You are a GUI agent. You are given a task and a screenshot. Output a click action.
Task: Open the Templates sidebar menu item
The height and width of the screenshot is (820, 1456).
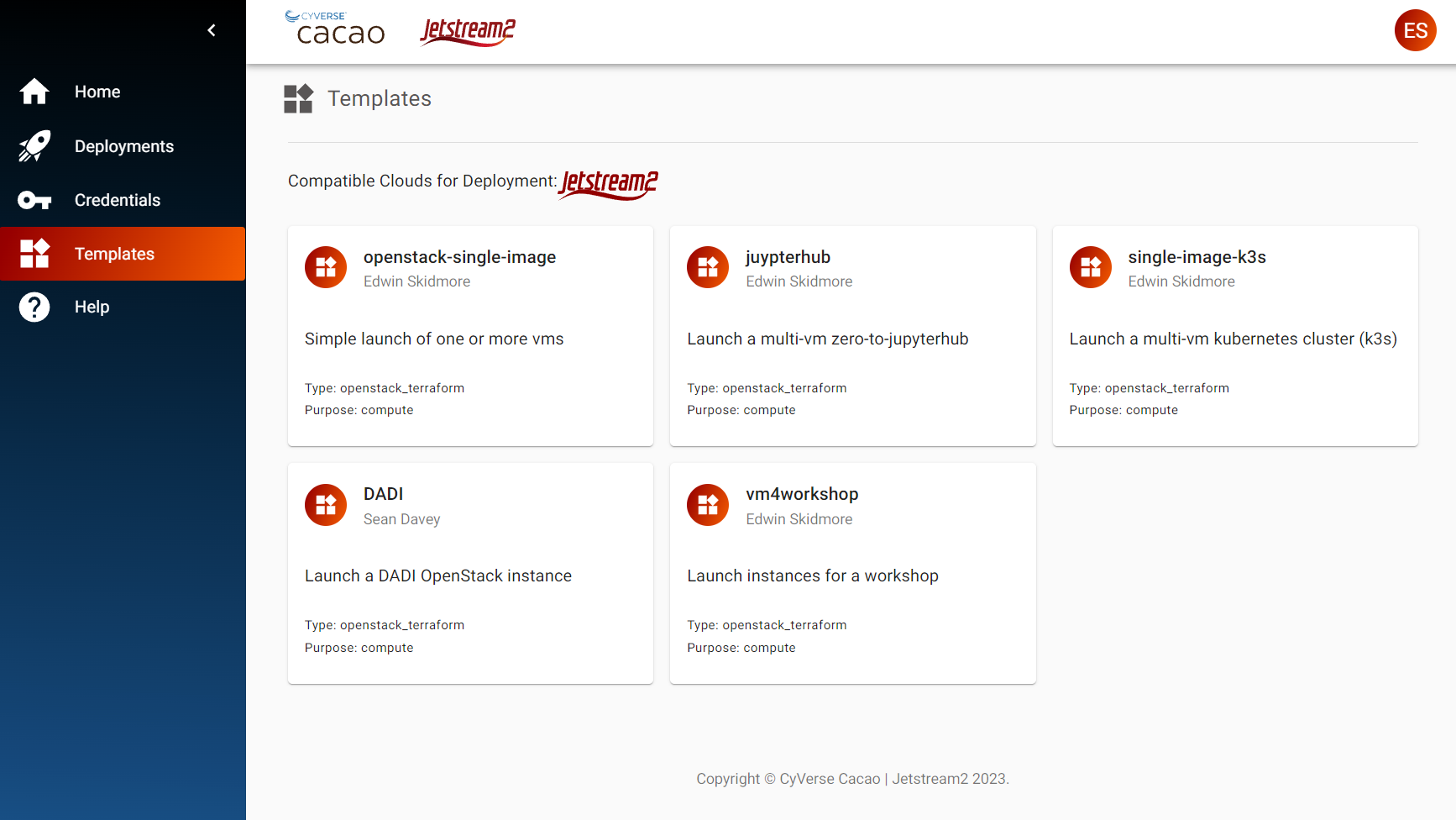click(x=114, y=254)
